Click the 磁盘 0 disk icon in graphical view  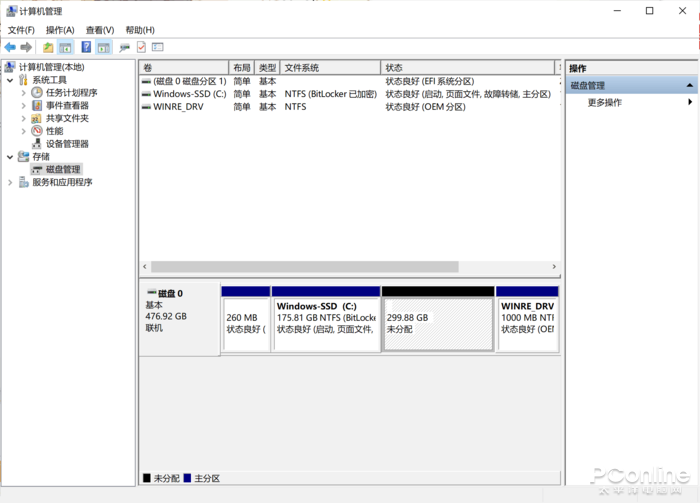point(152,293)
